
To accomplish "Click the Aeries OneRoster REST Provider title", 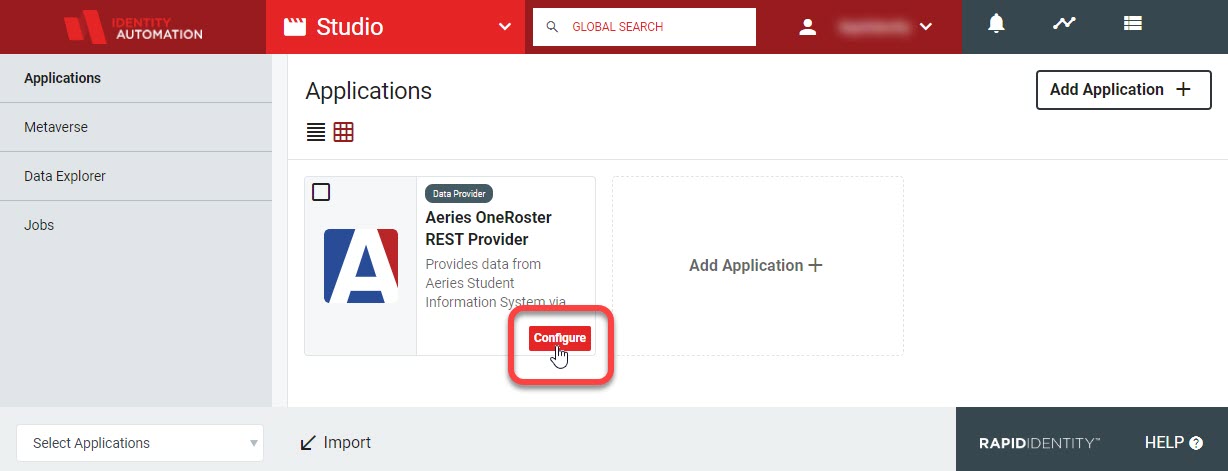I will [488, 228].
